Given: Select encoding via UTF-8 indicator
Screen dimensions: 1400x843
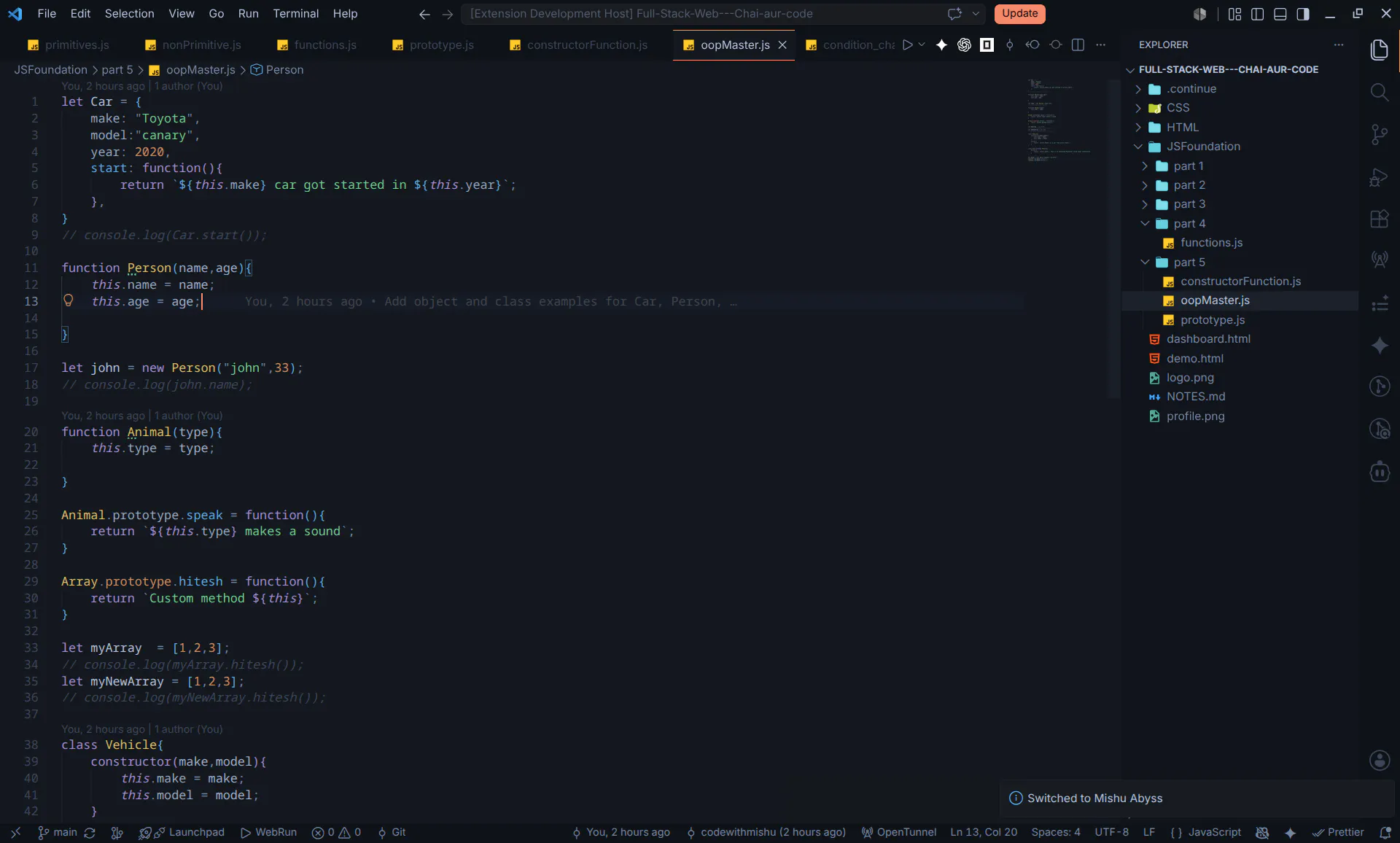Looking at the screenshot, I should (x=1111, y=833).
